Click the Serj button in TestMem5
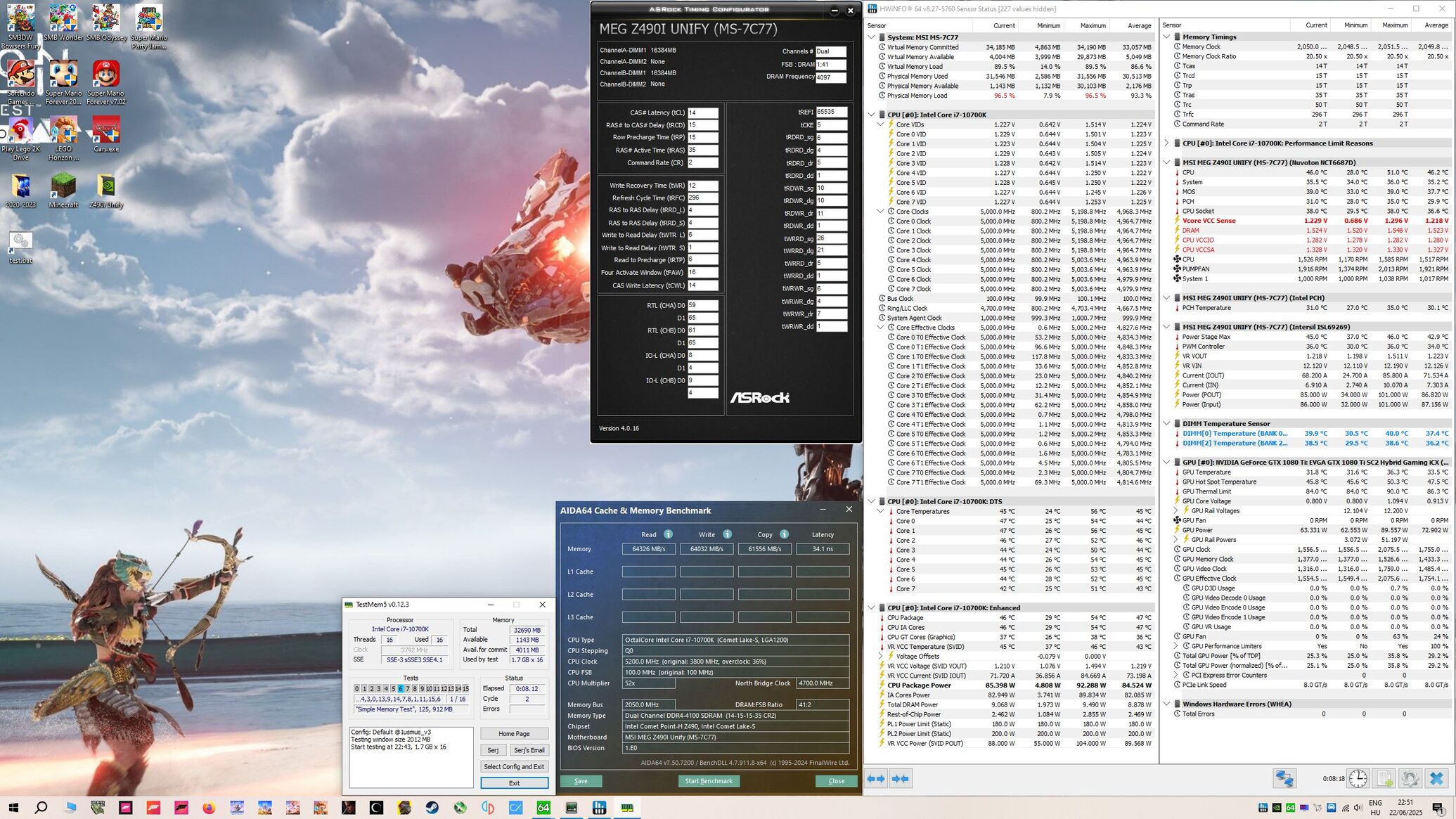This screenshot has height=819, width=1456. tap(493, 750)
